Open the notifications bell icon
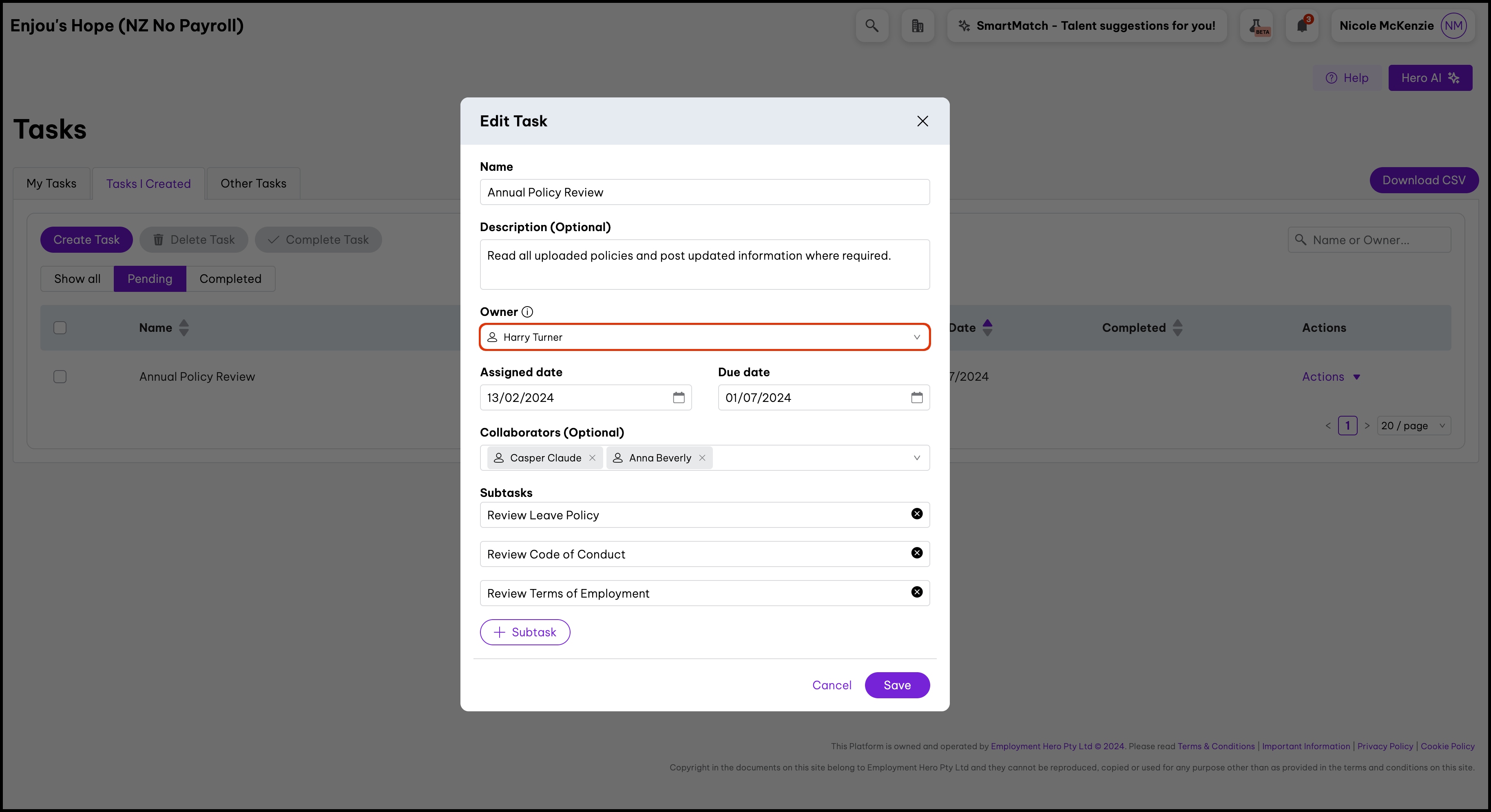The width and height of the screenshot is (1491, 812). pyautogui.click(x=1302, y=25)
